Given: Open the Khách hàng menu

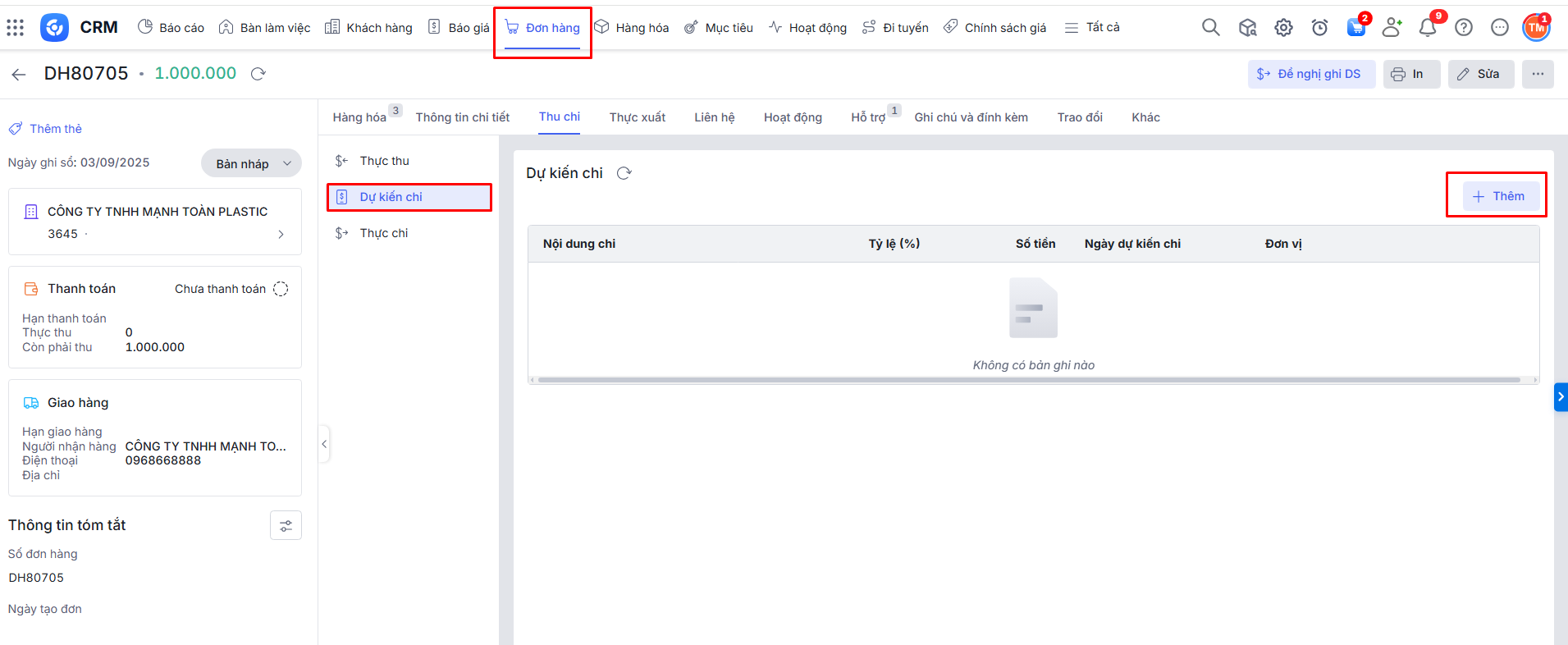Looking at the screenshot, I should coord(368,28).
